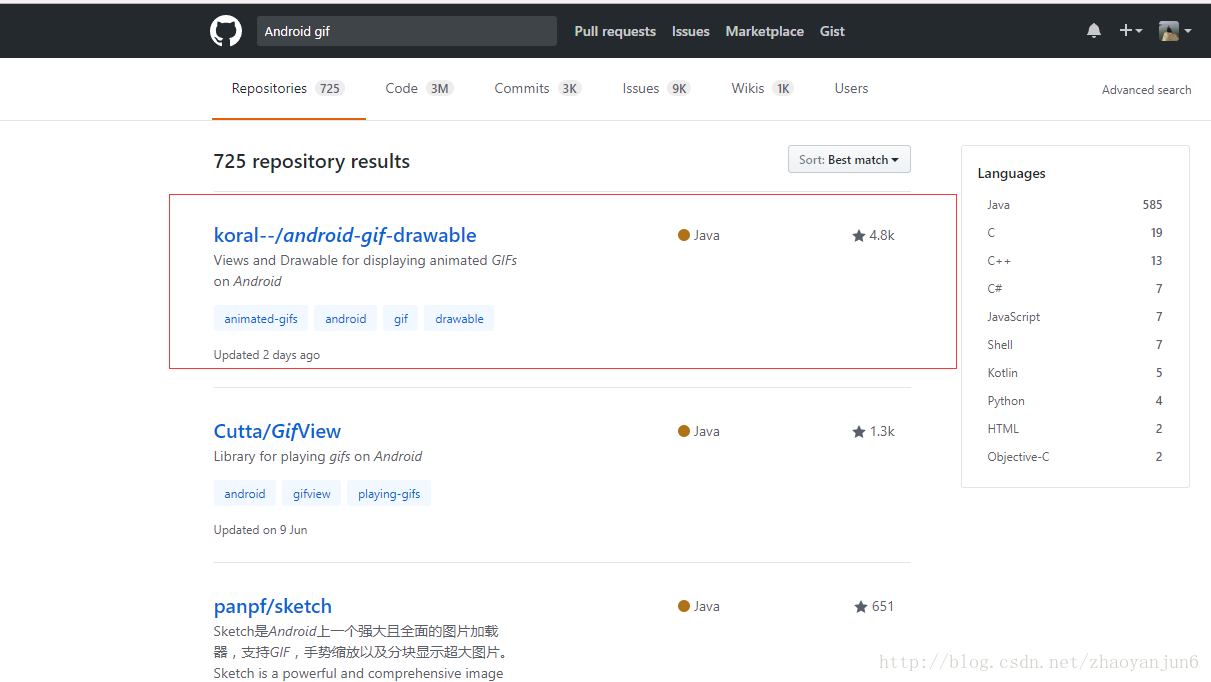
Task: Click the playing-gifs topic tag
Action: click(389, 494)
